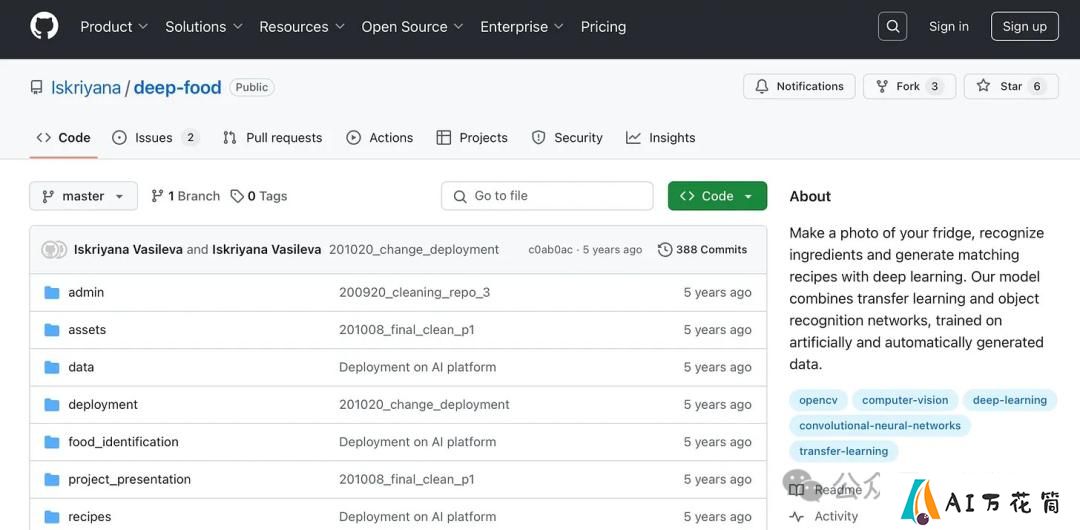Click the Sign in link
Screen dimensions: 1080x530
[948, 26]
